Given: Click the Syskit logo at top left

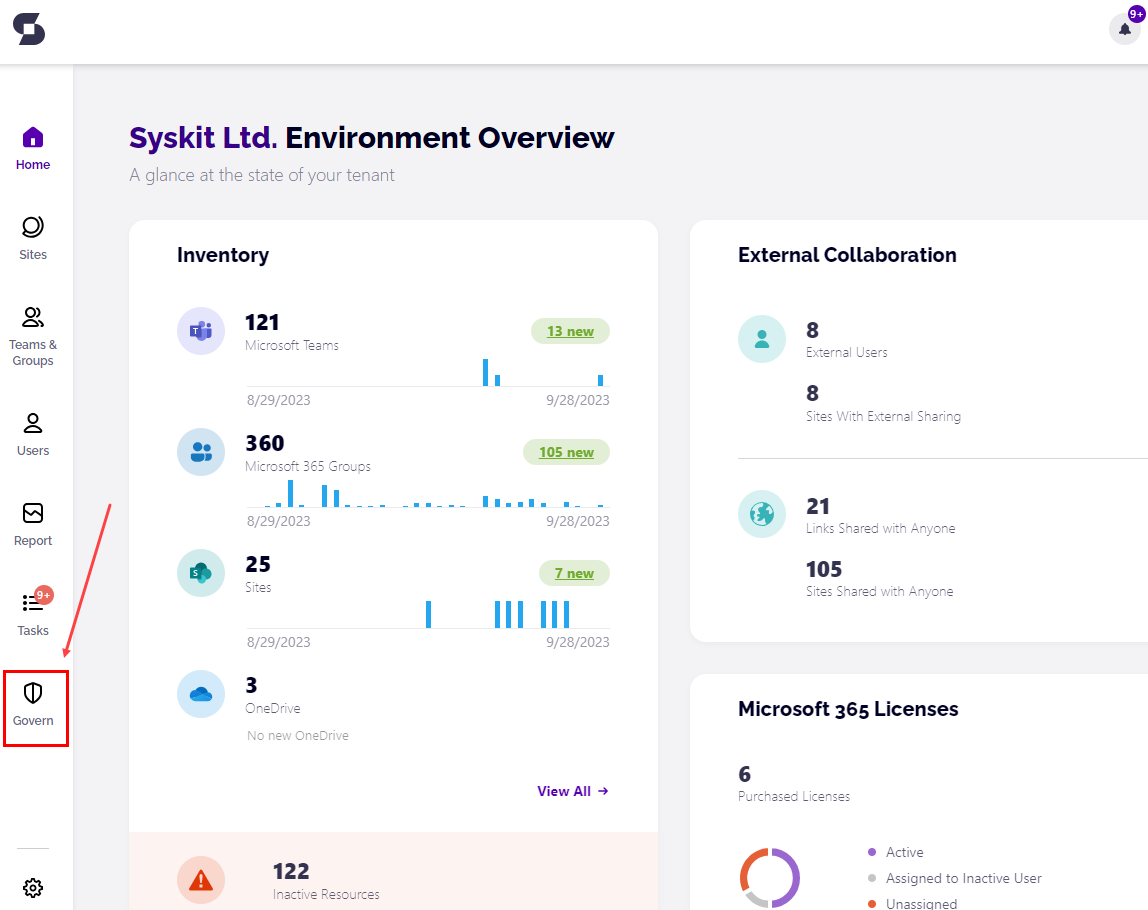Looking at the screenshot, I should click(29, 30).
